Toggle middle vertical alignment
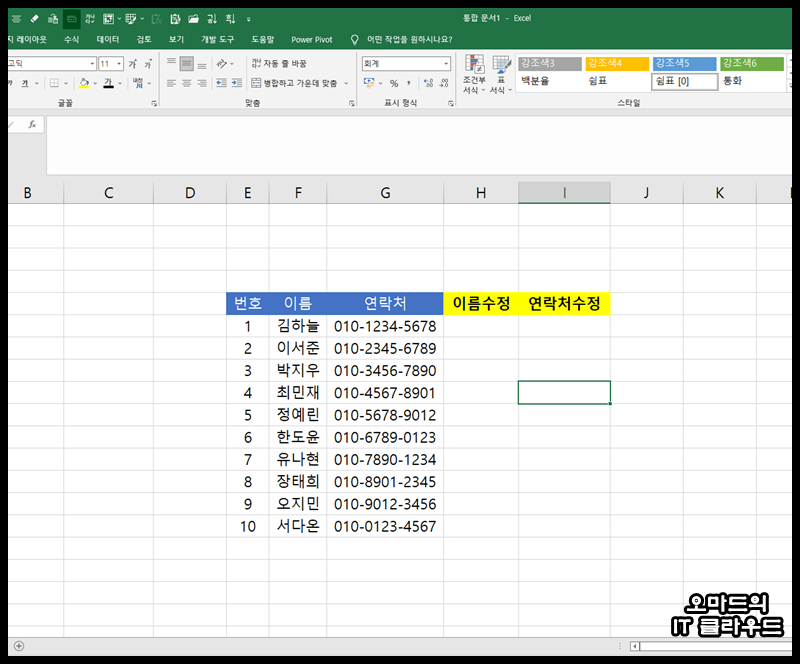800x664 pixels. coord(187,63)
